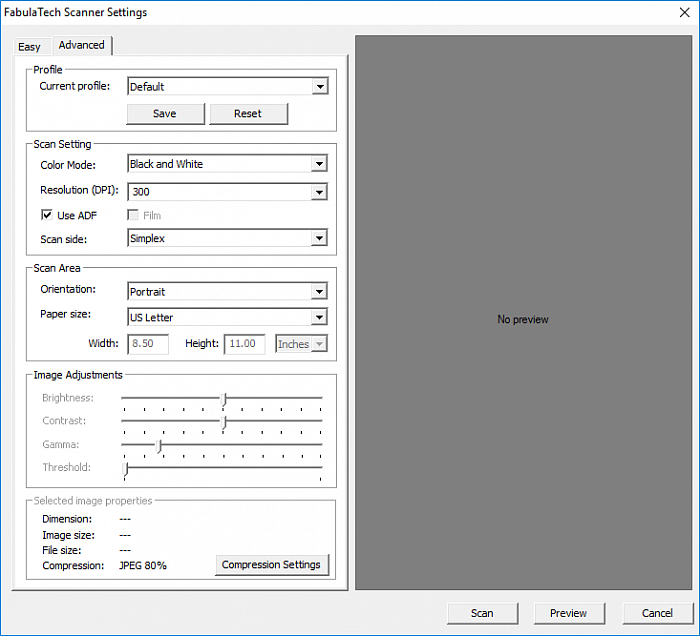Screen dimensions: 700x636
Task: Switch to the Easy tab
Action: [29, 46]
